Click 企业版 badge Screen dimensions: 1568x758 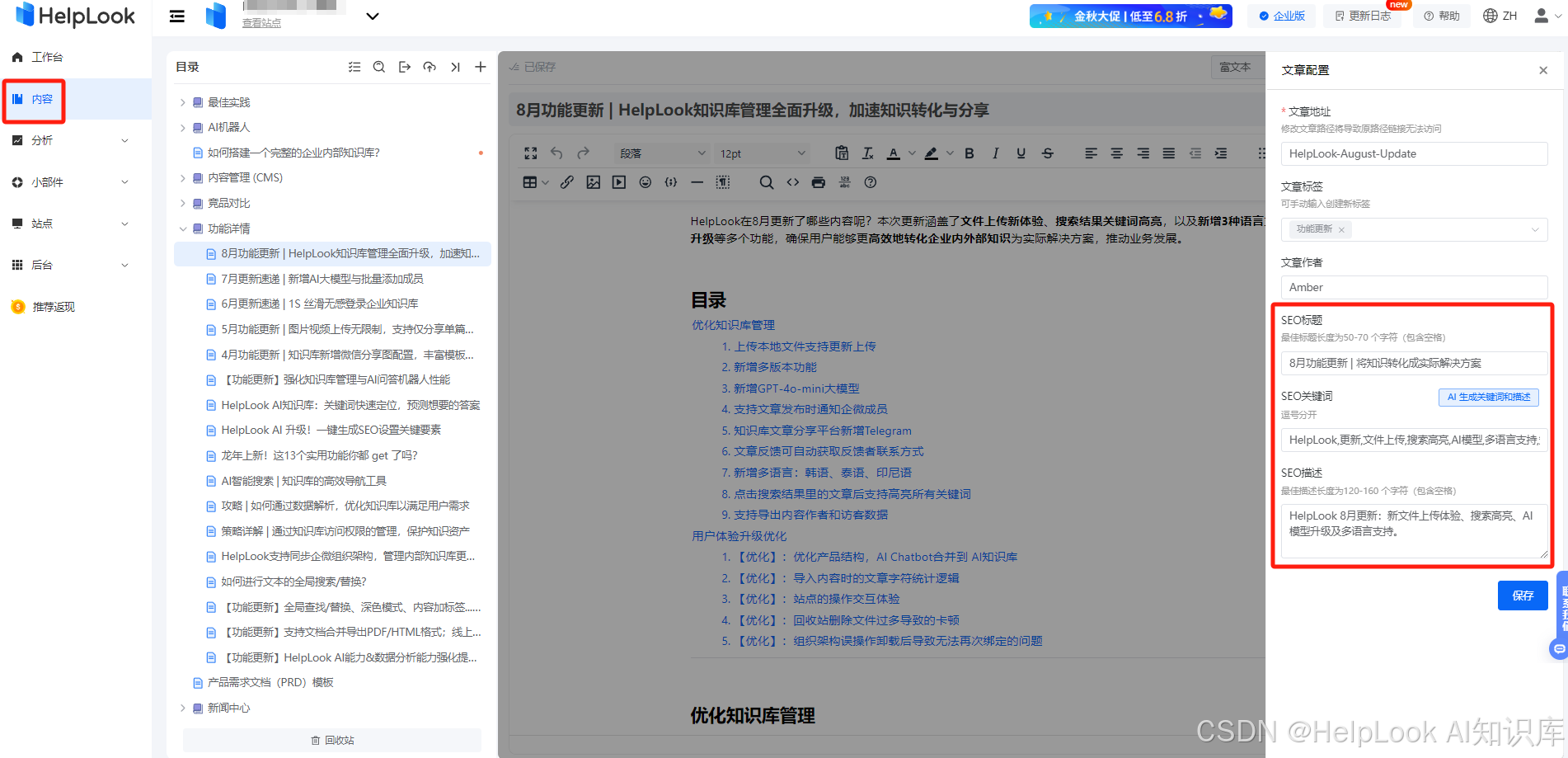point(1282,16)
